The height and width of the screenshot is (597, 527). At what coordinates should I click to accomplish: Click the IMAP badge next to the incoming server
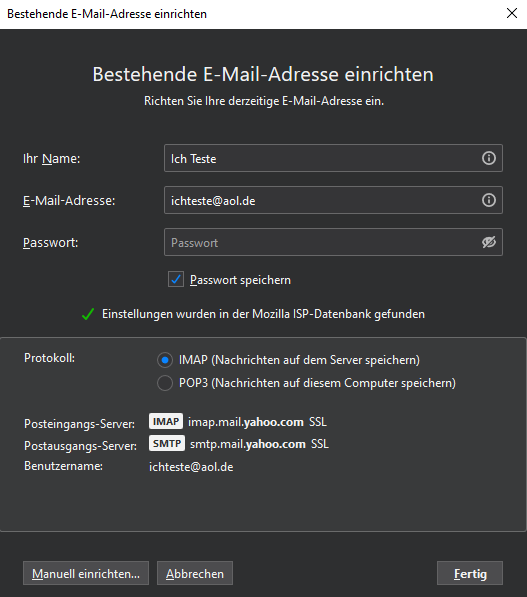pyautogui.click(x=166, y=421)
